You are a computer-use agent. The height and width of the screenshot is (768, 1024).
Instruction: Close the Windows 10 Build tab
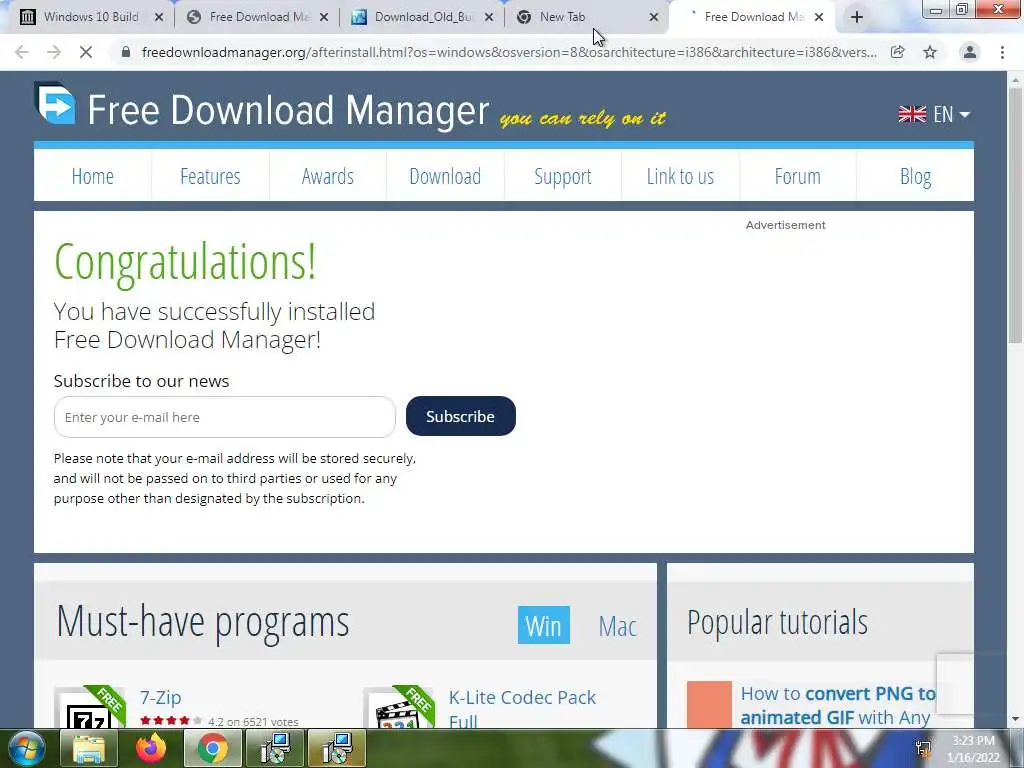tap(159, 17)
